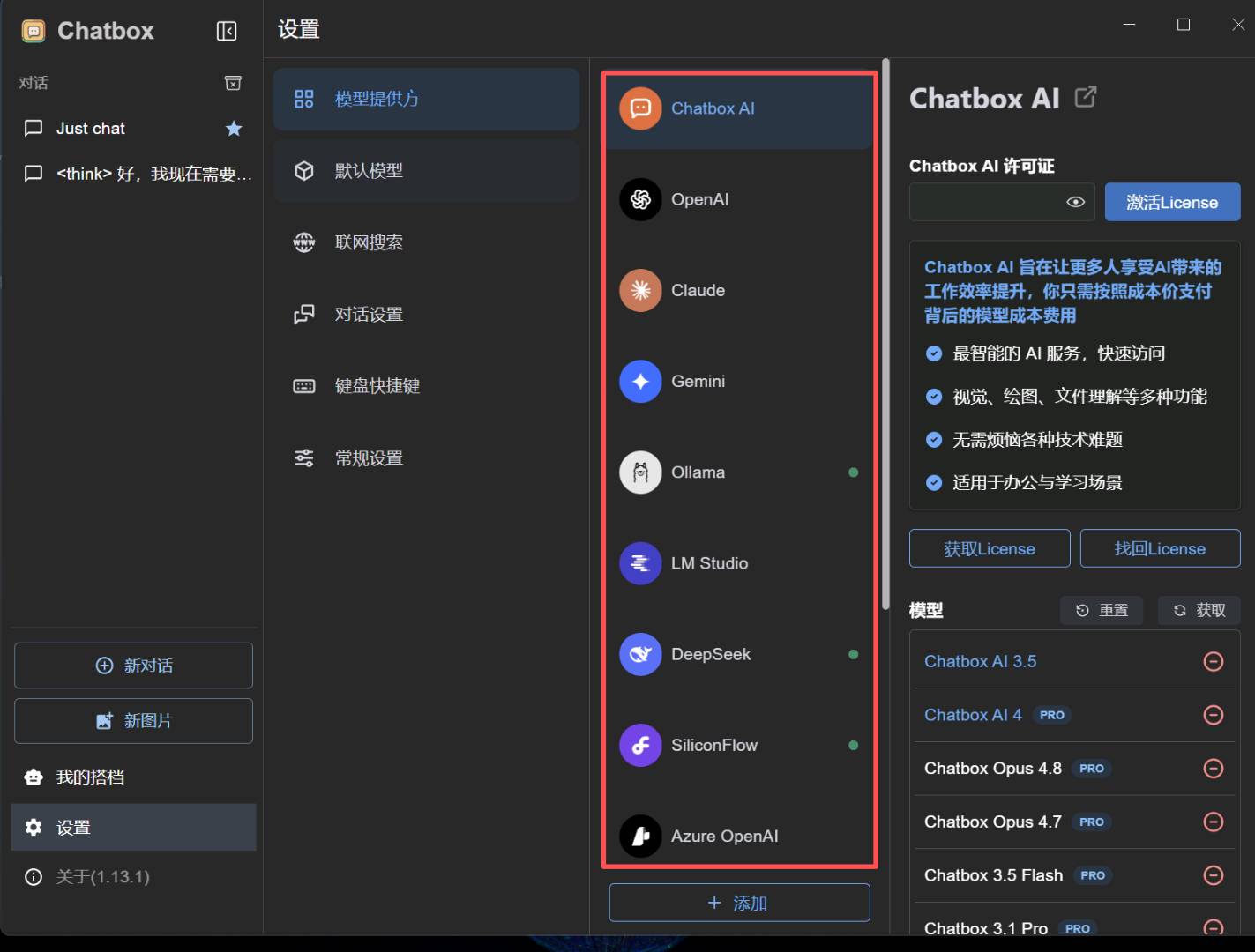This screenshot has height=952, width=1255.
Task: Click the gear icon beside 设置
Action: pyautogui.click(x=34, y=827)
